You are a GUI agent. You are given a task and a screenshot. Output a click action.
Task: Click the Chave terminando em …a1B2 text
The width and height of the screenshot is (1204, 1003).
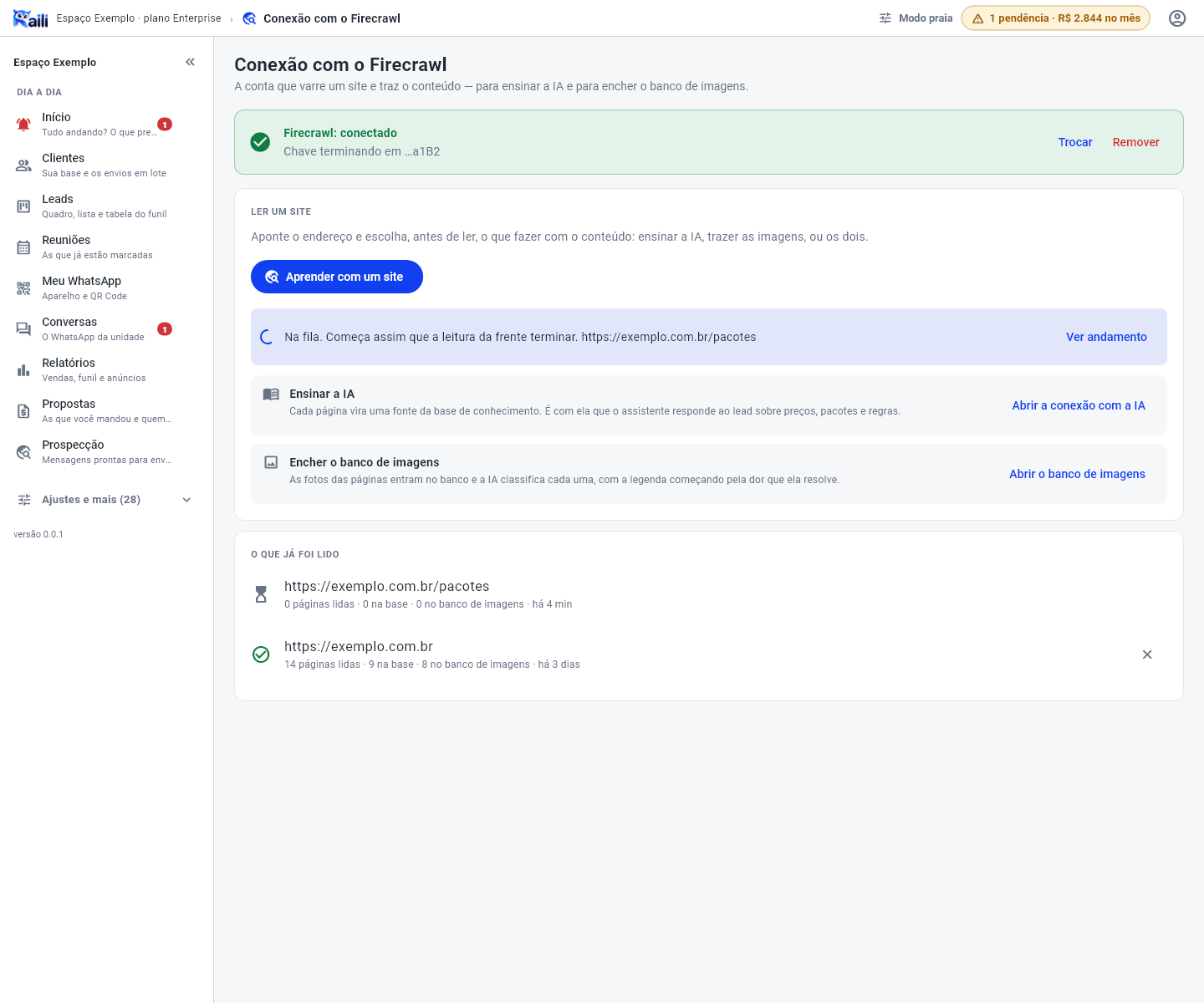pyautogui.click(x=362, y=151)
